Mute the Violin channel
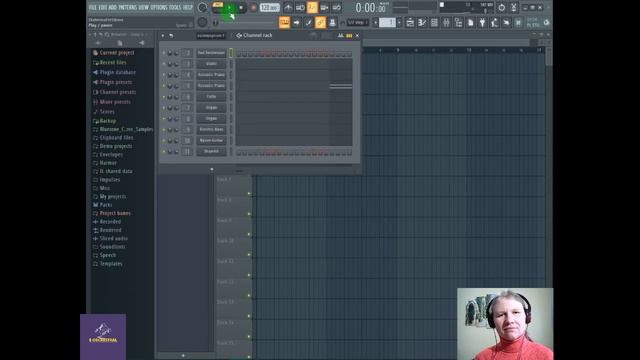Screen dimensions: 640x360 [164, 64]
